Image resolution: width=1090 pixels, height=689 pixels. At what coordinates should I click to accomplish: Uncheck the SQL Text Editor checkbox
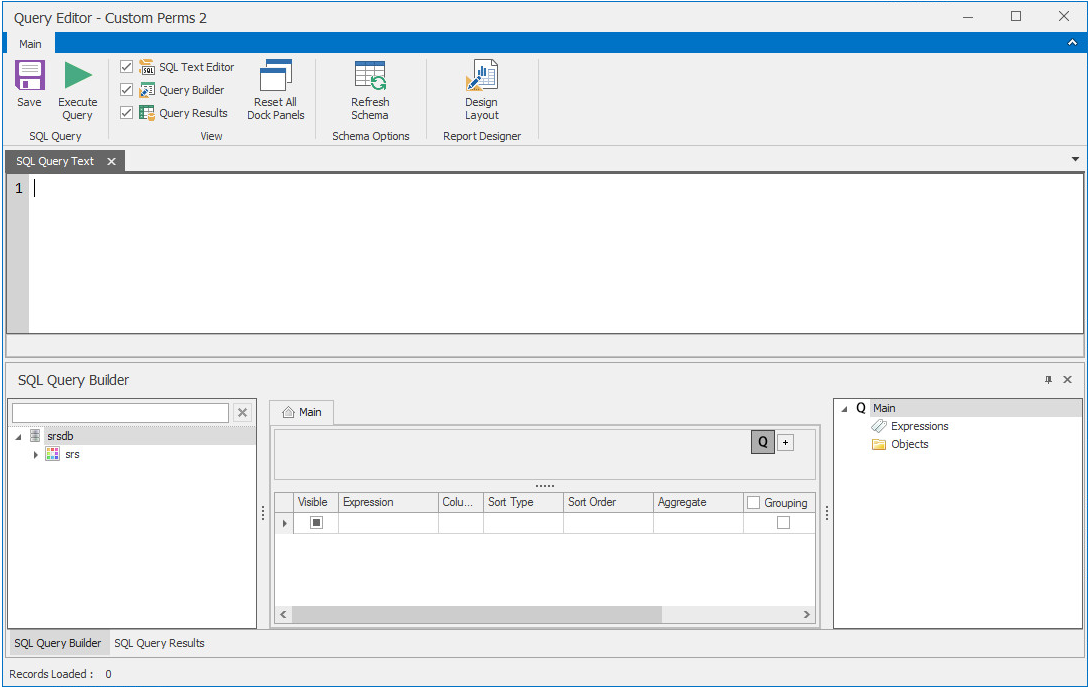tap(127, 67)
